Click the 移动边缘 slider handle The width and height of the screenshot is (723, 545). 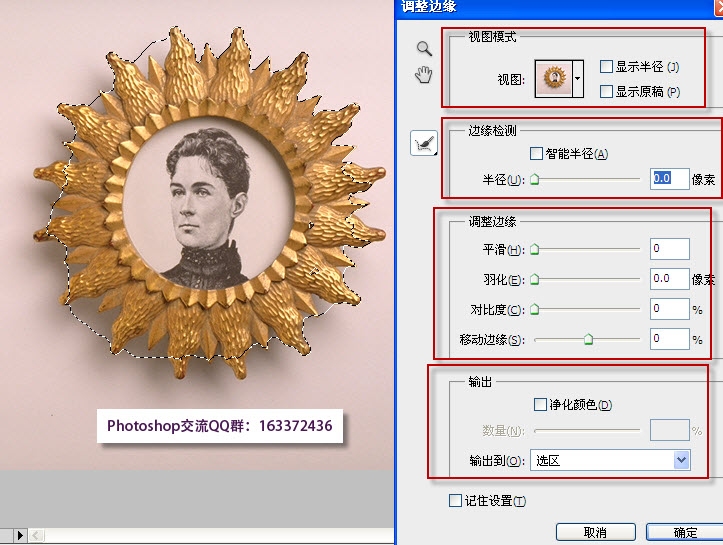(588, 339)
